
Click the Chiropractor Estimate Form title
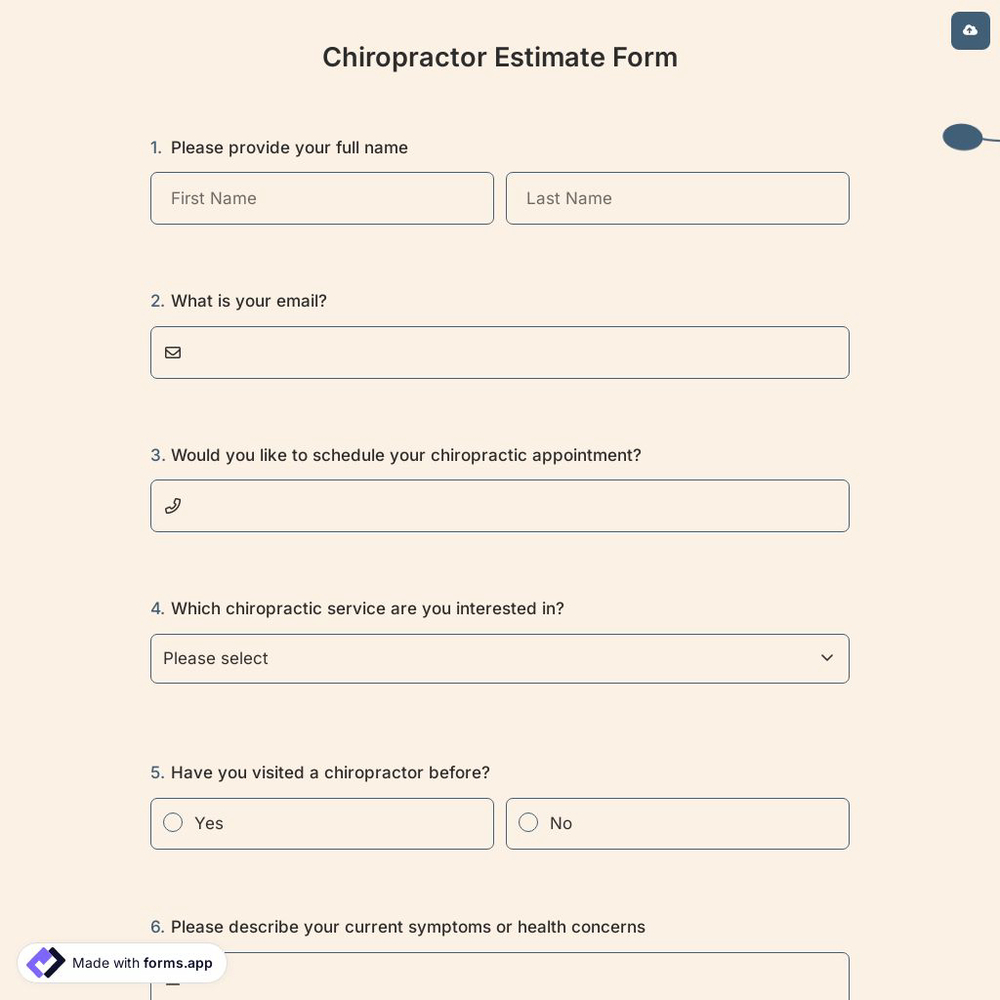(500, 57)
